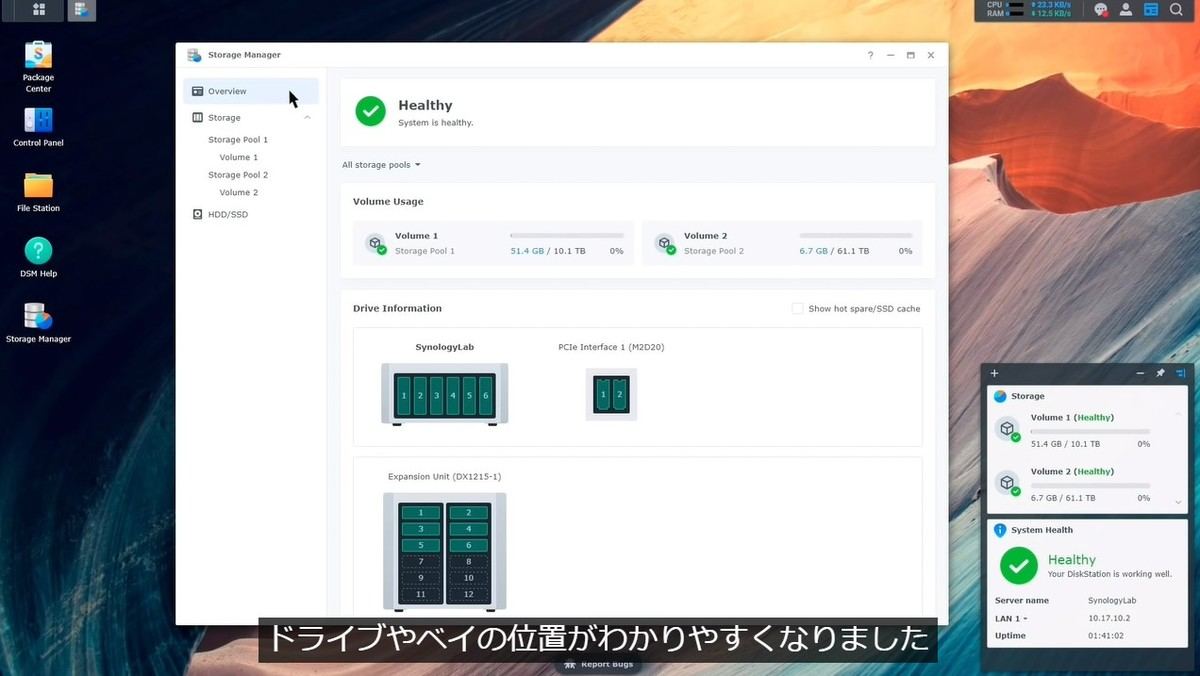Click the Volume 1 usage card

click(494, 243)
